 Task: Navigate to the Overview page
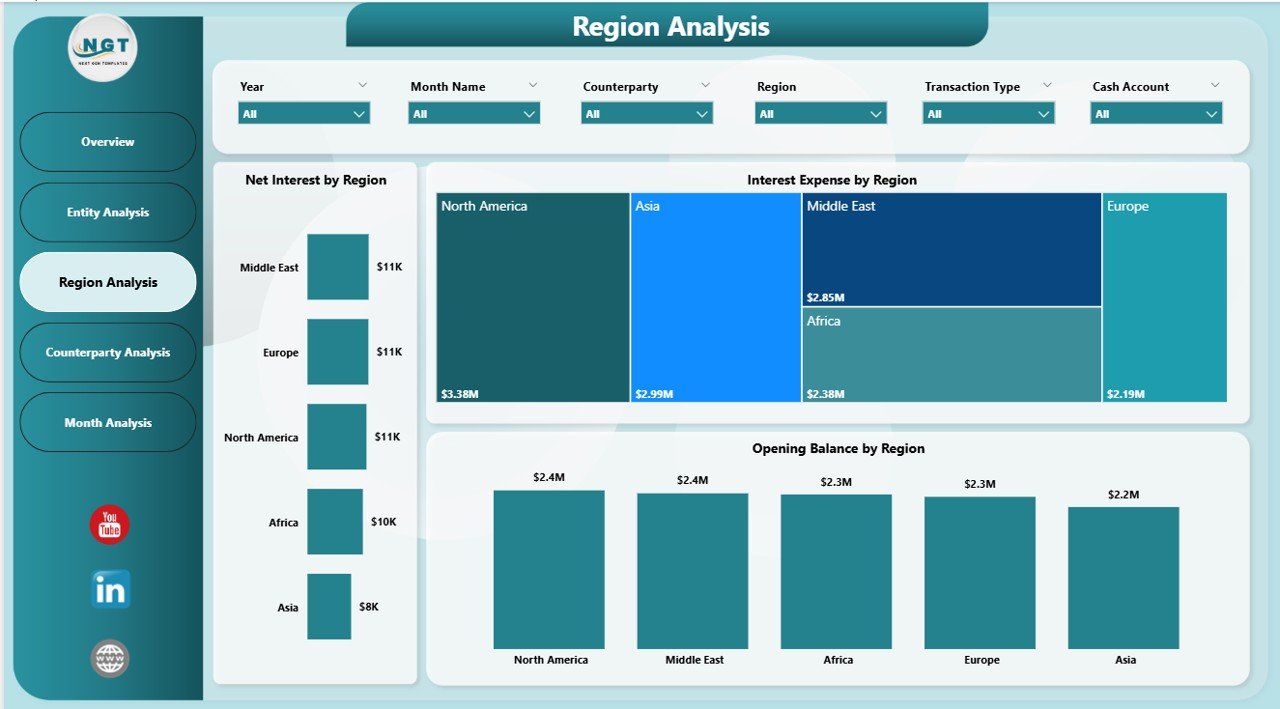click(x=107, y=141)
